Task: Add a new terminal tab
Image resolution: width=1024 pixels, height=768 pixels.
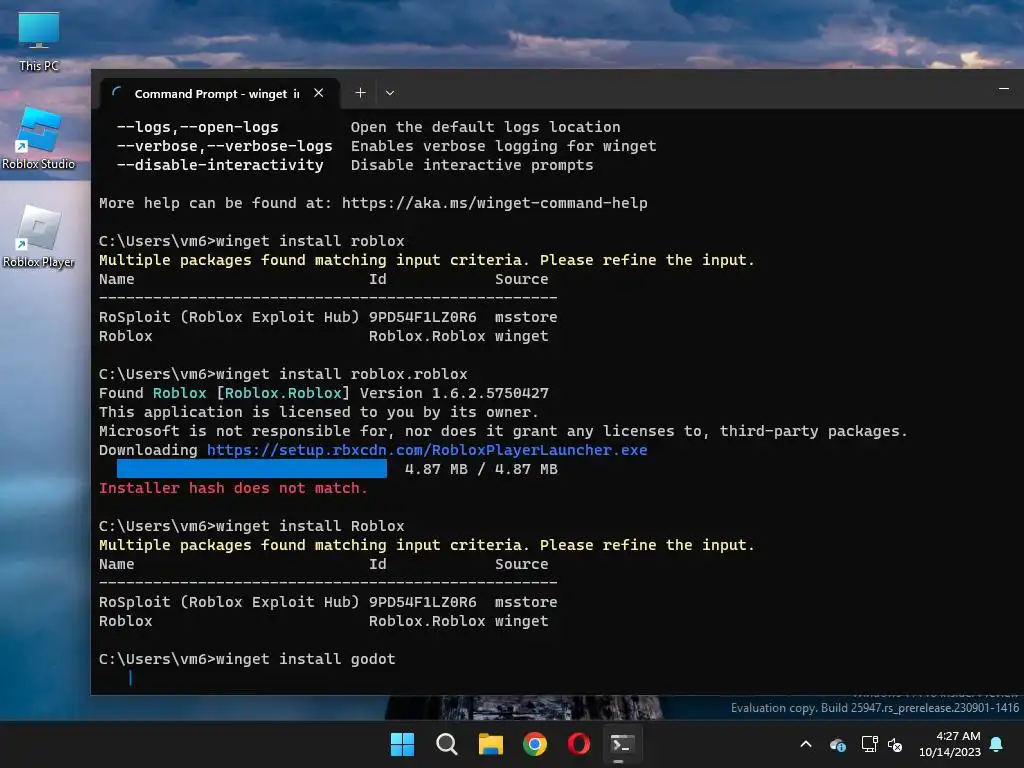Action: click(360, 93)
